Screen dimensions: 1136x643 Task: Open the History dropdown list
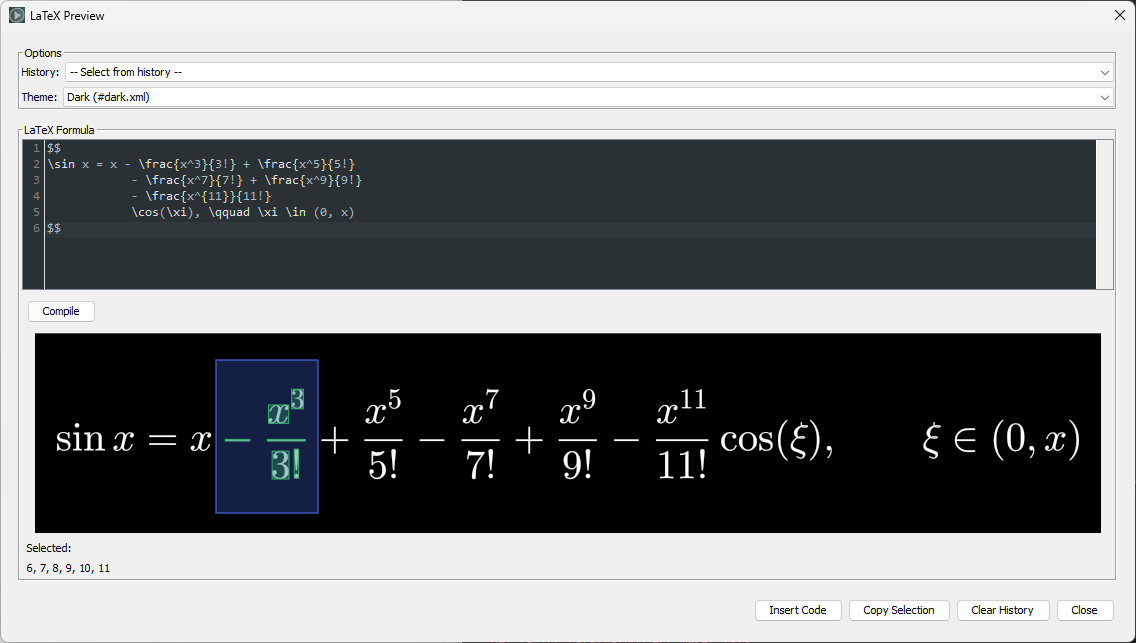(x=588, y=72)
